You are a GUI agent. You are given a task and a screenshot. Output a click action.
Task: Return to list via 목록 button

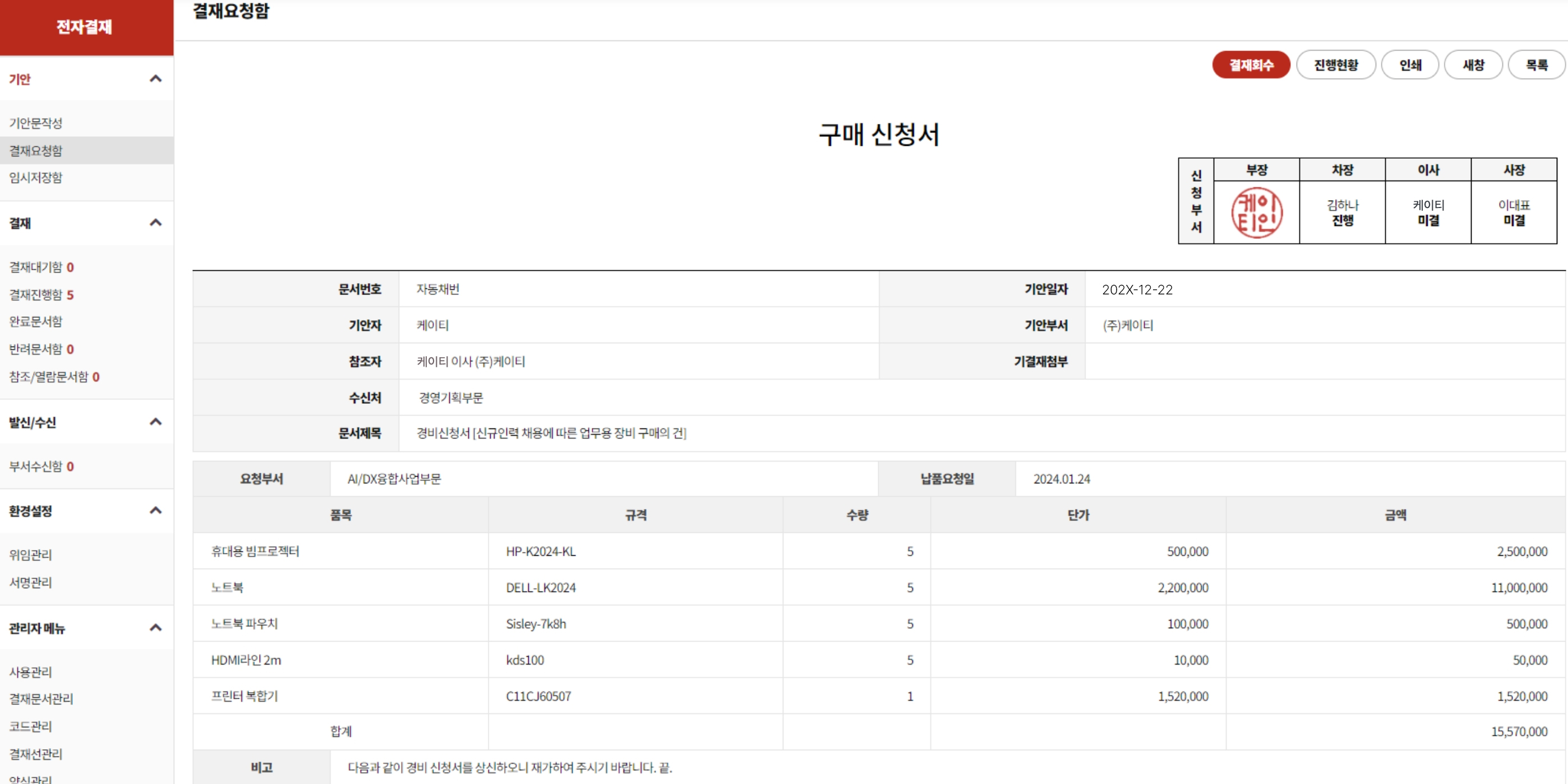tap(1537, 64)
